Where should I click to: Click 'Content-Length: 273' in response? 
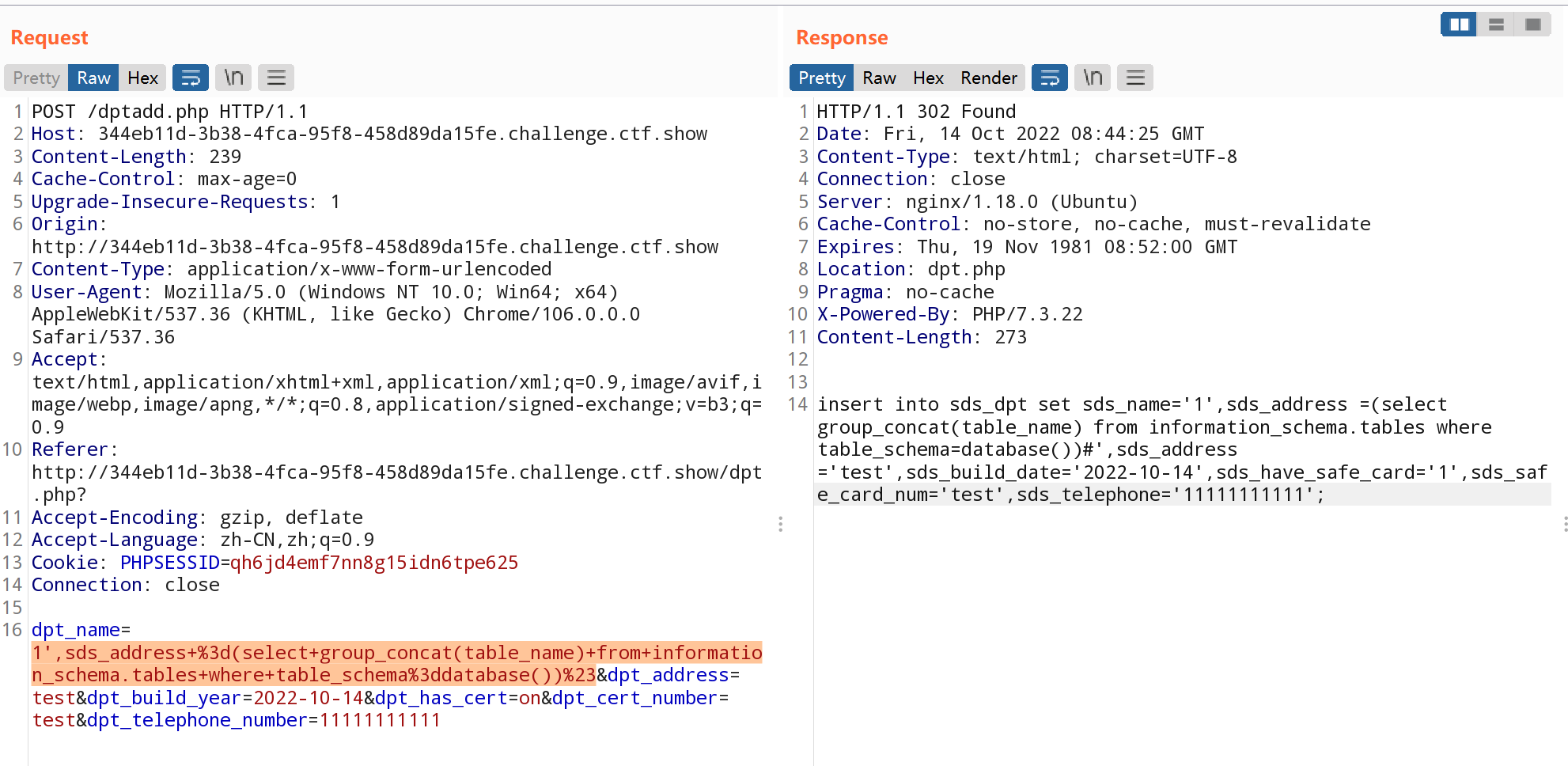tap(922, 337)
